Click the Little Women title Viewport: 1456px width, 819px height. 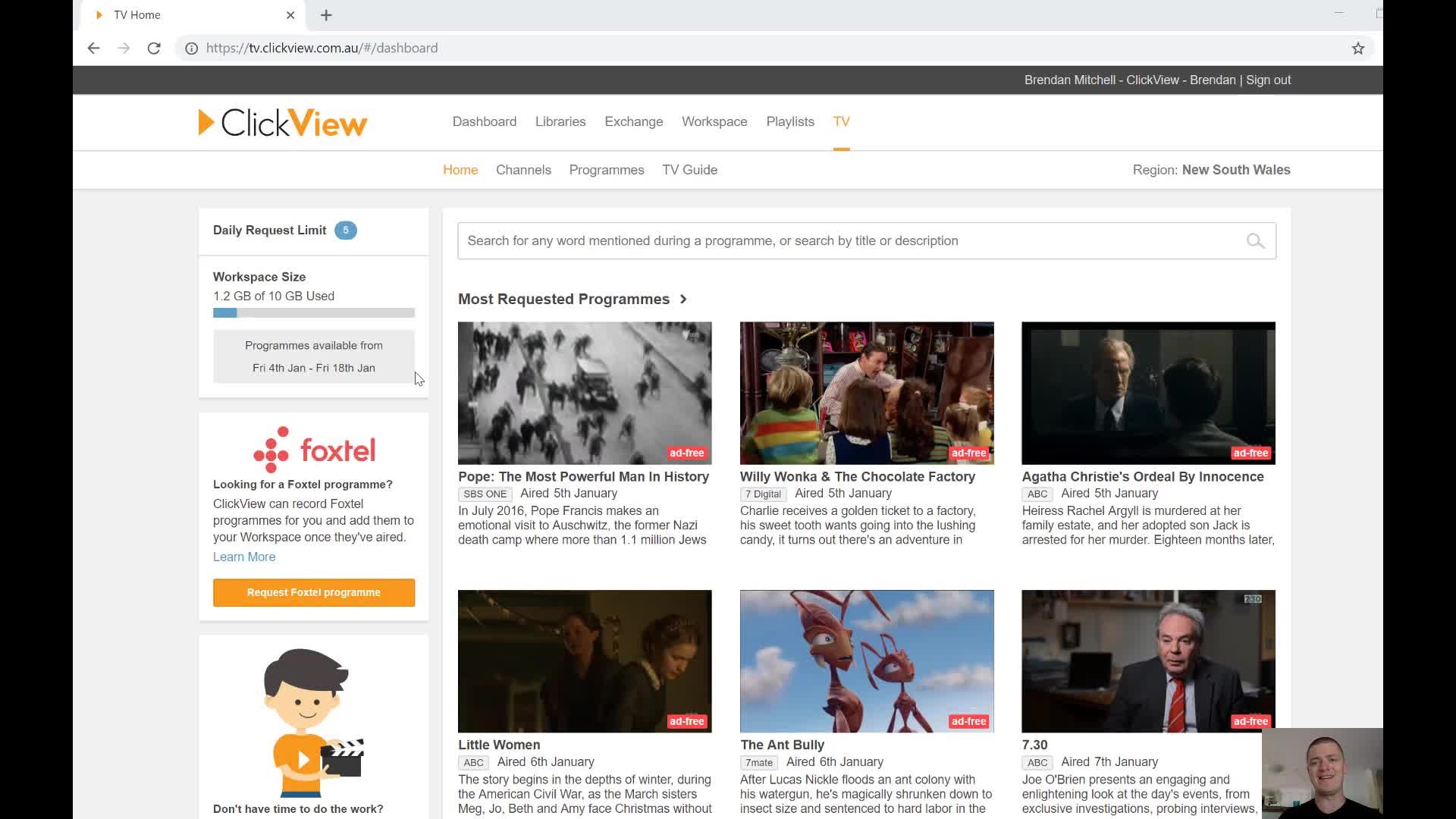[499, 745]
